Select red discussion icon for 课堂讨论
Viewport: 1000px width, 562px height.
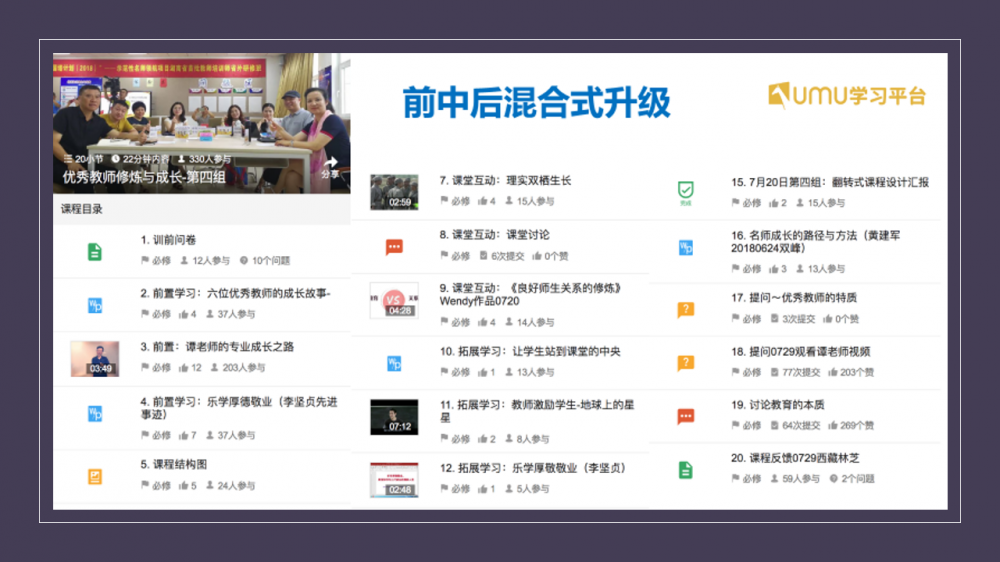(394, 246)
